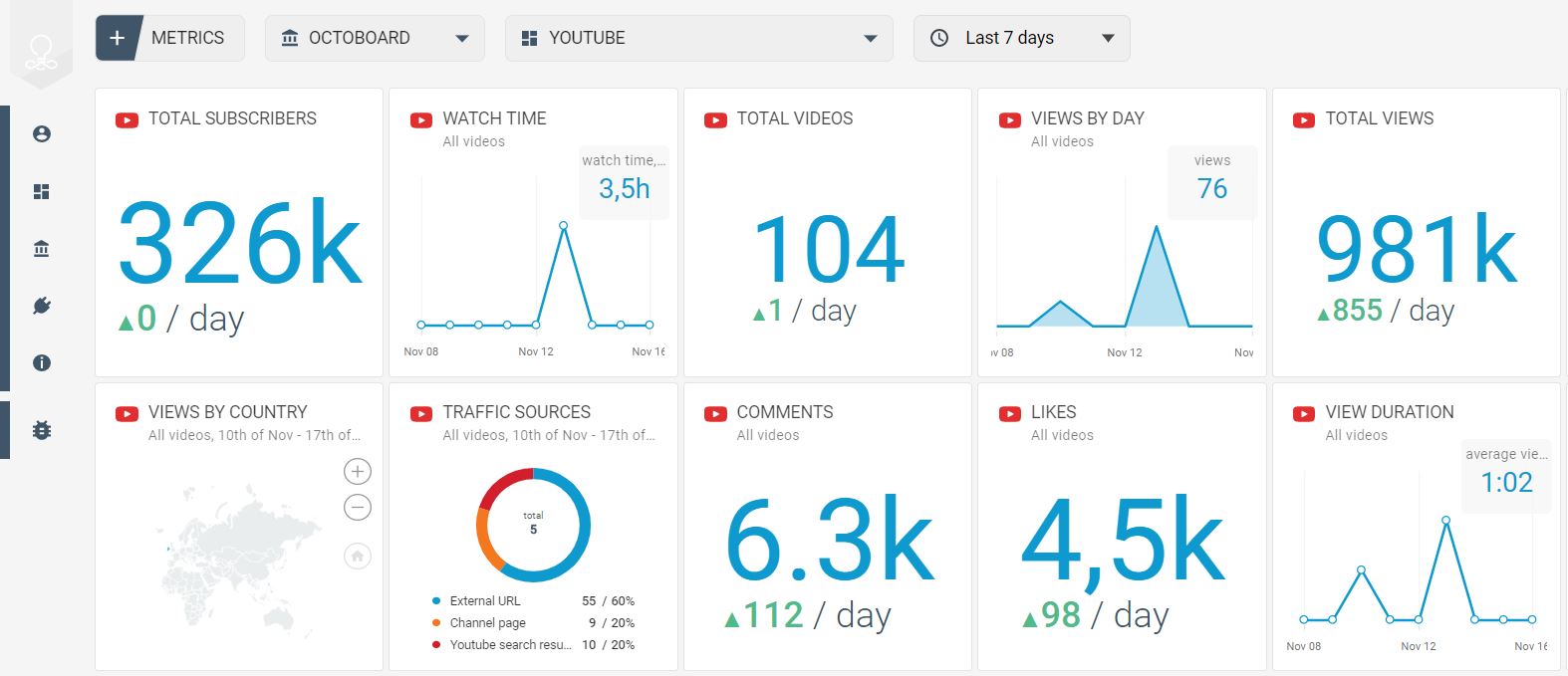Click the Views By Day large peak

point(1157,279)
